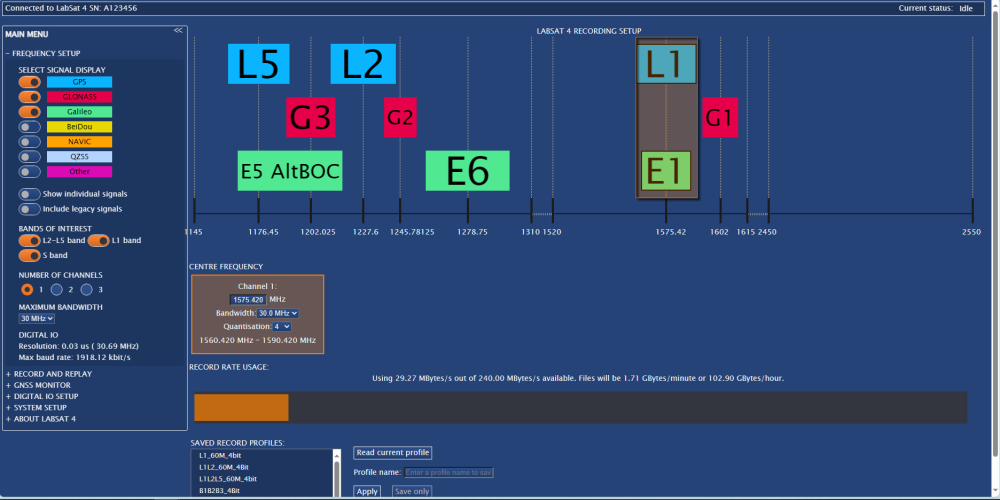Select 3 channels radio button
1000x500 pixels.
87,290
